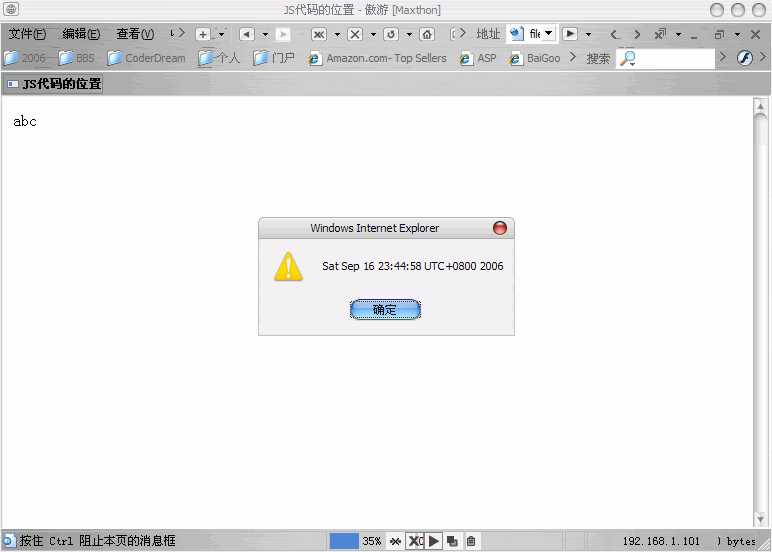Click the Go play-arrow button

point(570,34)
